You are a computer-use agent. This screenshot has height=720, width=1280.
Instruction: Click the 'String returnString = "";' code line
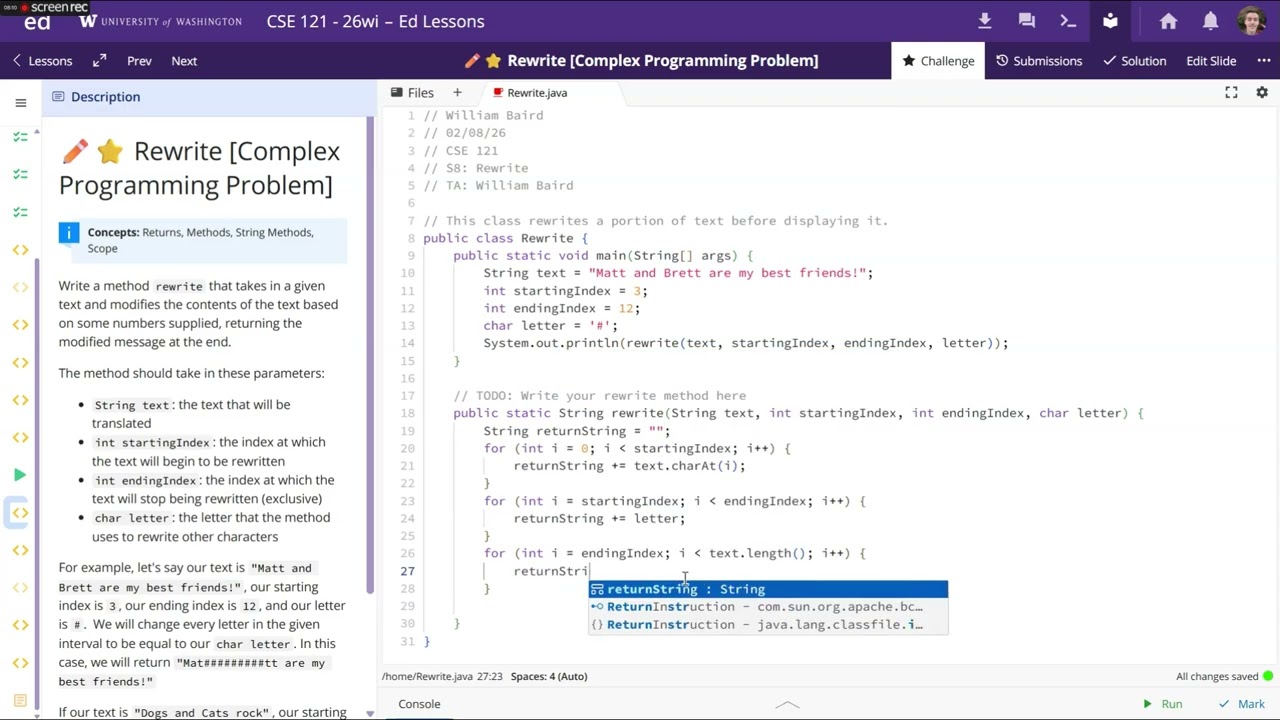pos(576,431)
